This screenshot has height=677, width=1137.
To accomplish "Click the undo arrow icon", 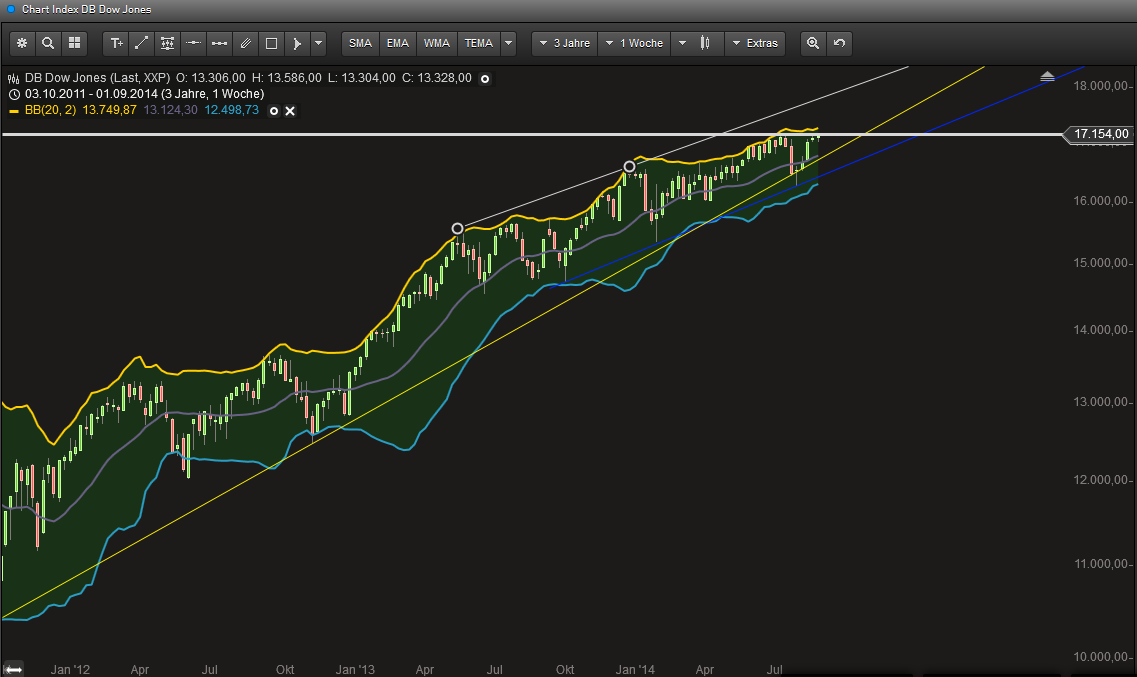I will [839, 43].
